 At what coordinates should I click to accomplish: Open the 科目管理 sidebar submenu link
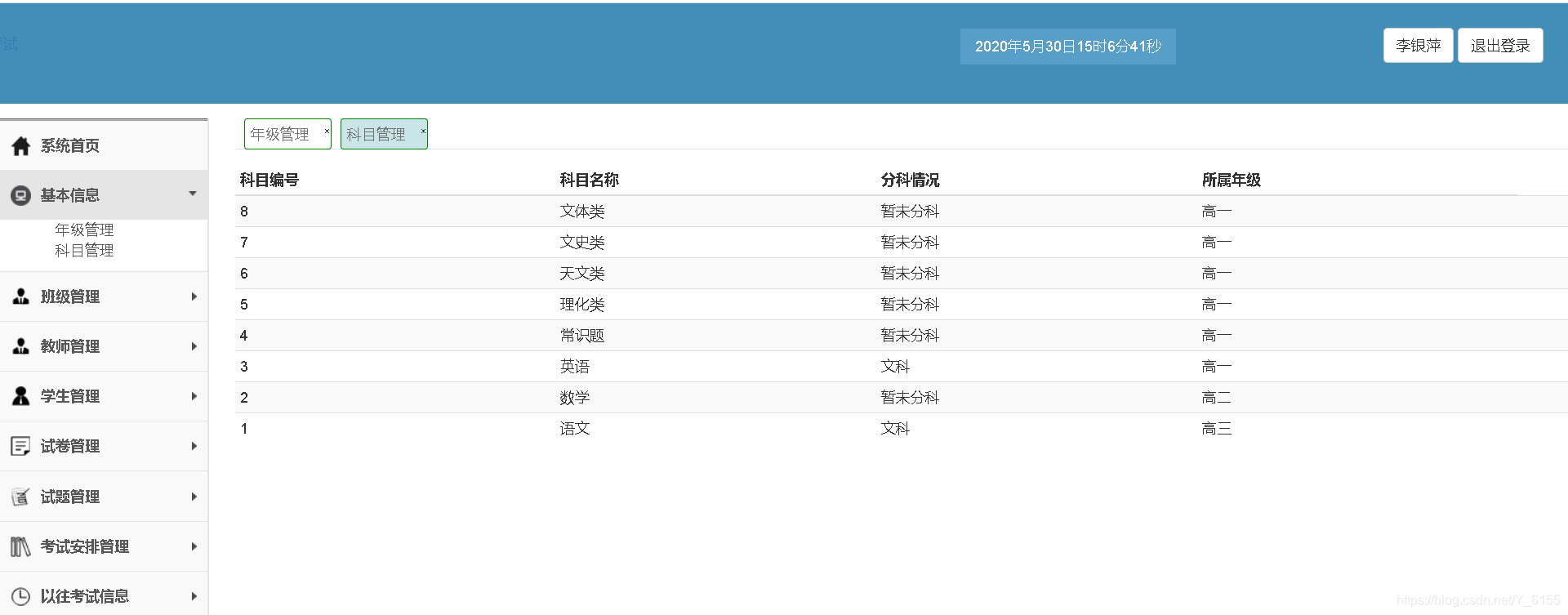(x=84, y=250)
